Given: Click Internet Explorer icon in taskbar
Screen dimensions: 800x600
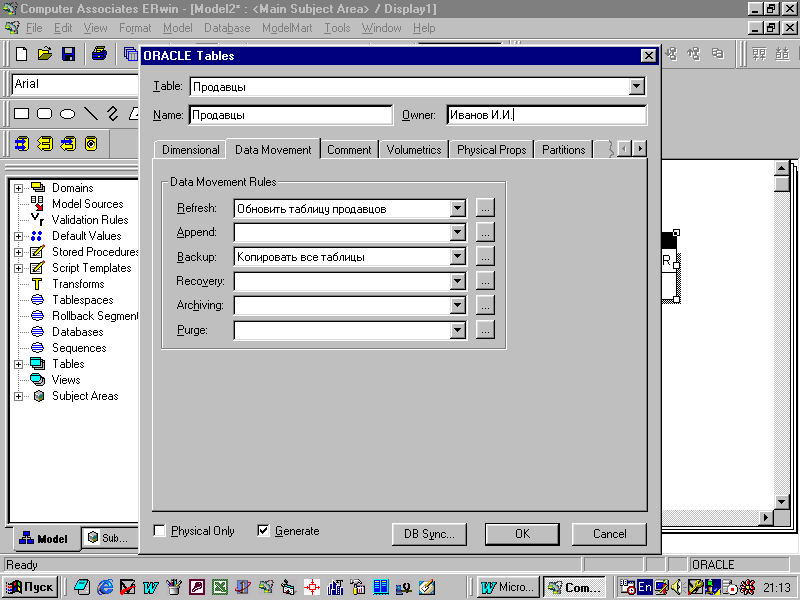Looking at the screenshot, I should 105,587.
